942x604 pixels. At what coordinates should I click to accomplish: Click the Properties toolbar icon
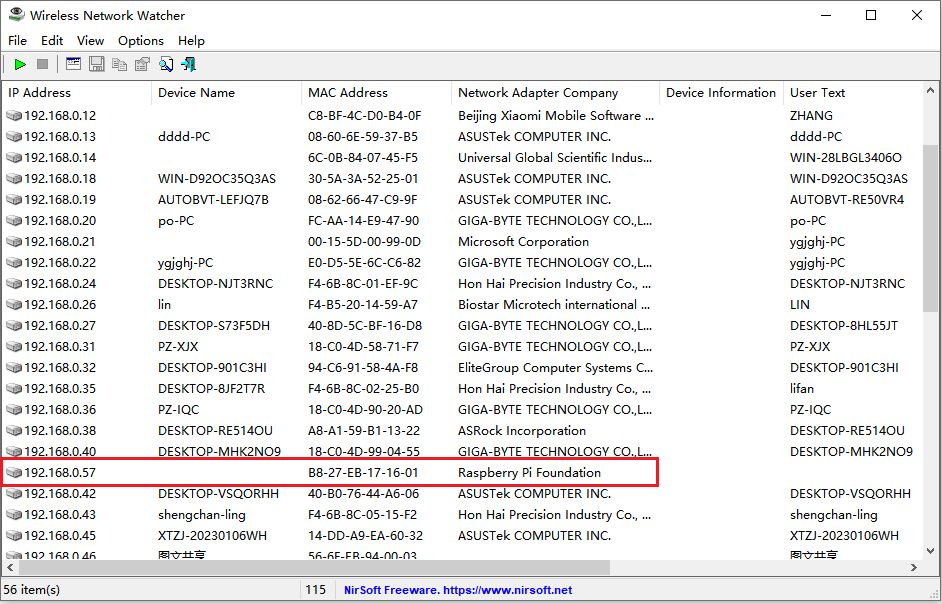point(143,64)
